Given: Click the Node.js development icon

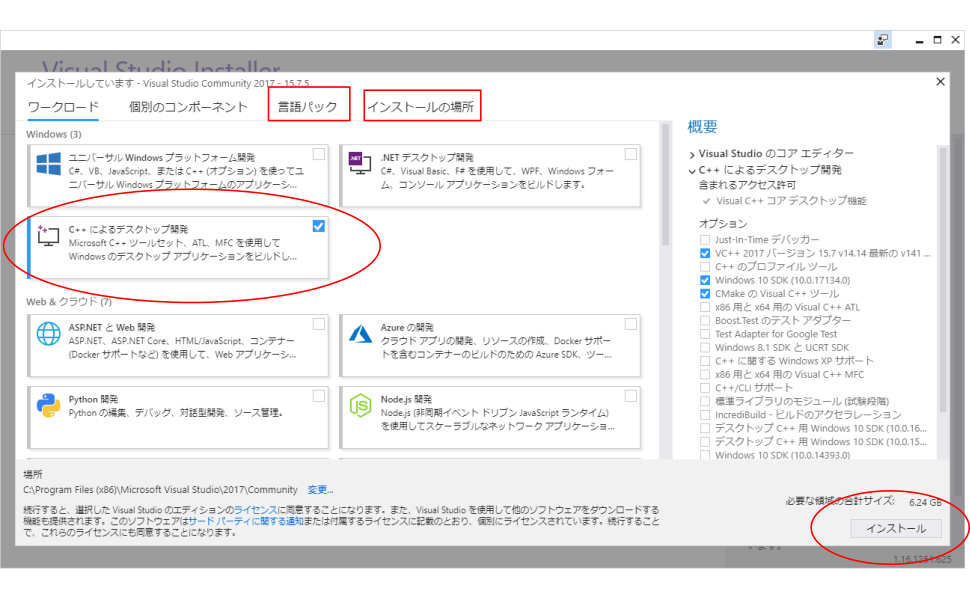Looking at the screenshot, I should (x=359, y=405).
